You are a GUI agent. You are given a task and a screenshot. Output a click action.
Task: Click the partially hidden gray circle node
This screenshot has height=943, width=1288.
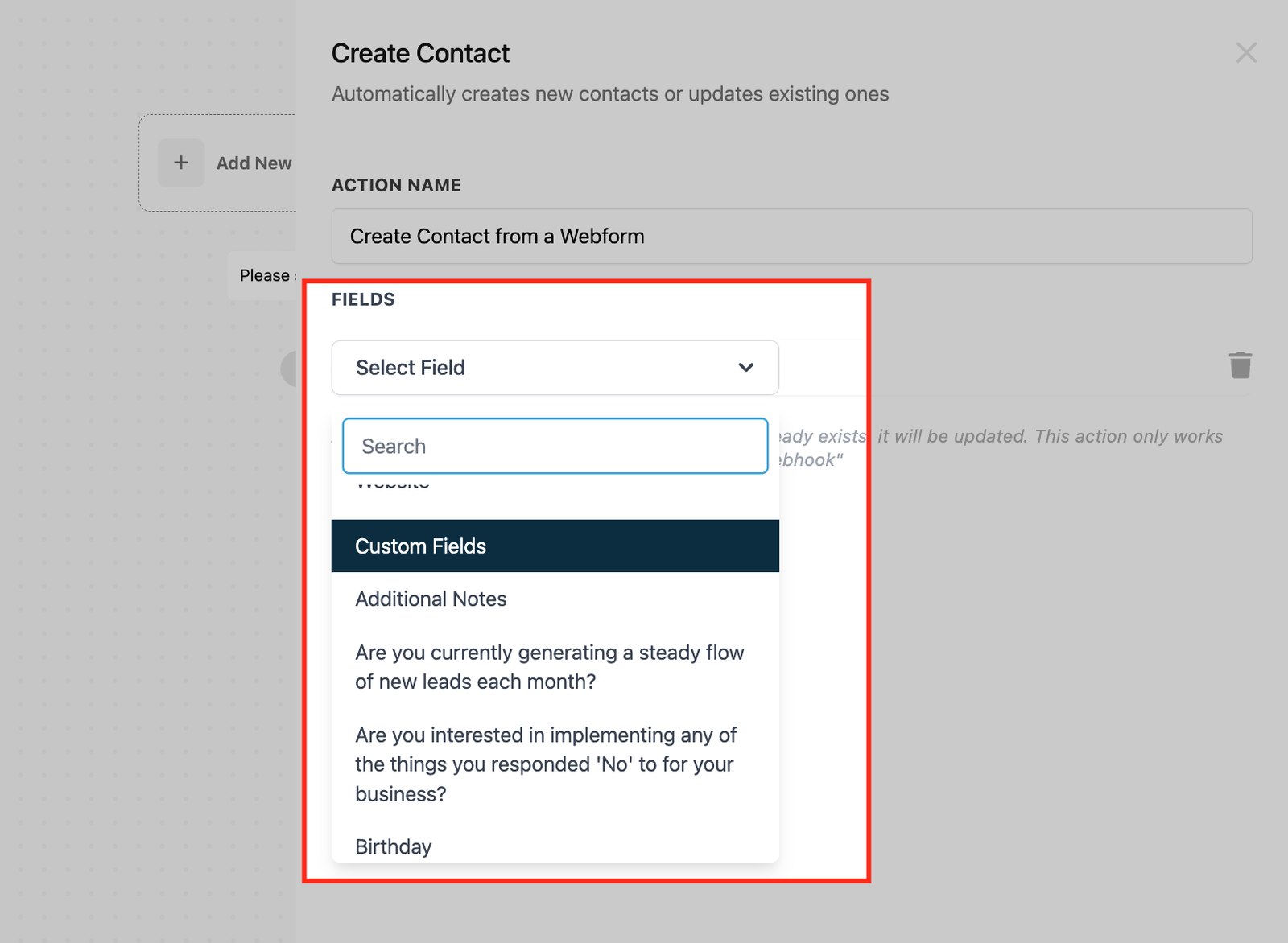[x=289, y=369]
